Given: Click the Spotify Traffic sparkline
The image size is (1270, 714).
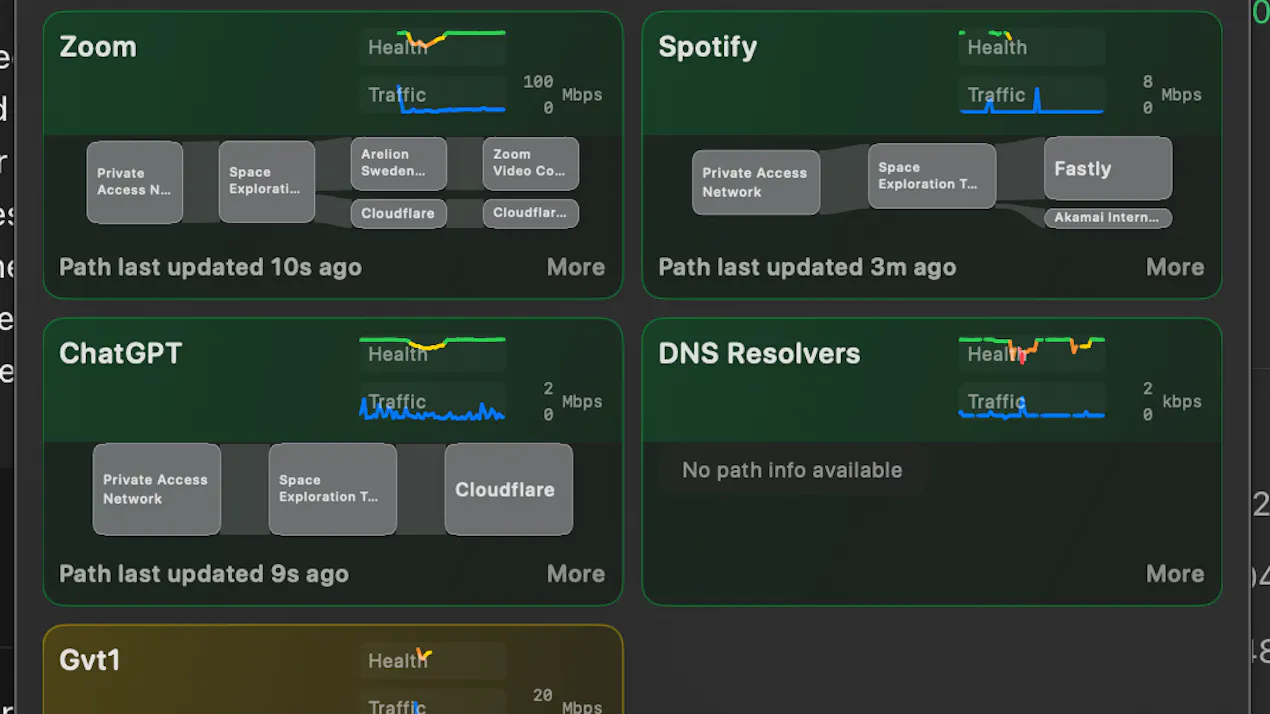Looking at the screenshot, I should 1032,95.
